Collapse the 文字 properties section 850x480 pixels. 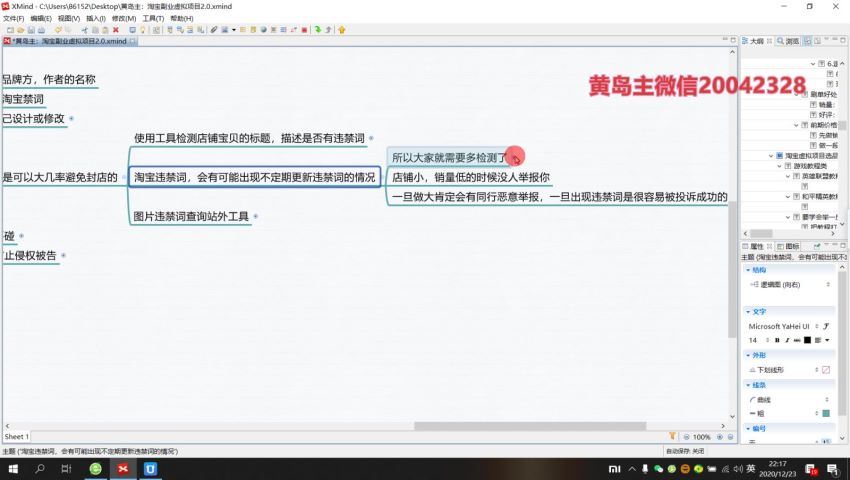(x=748, y=311)
